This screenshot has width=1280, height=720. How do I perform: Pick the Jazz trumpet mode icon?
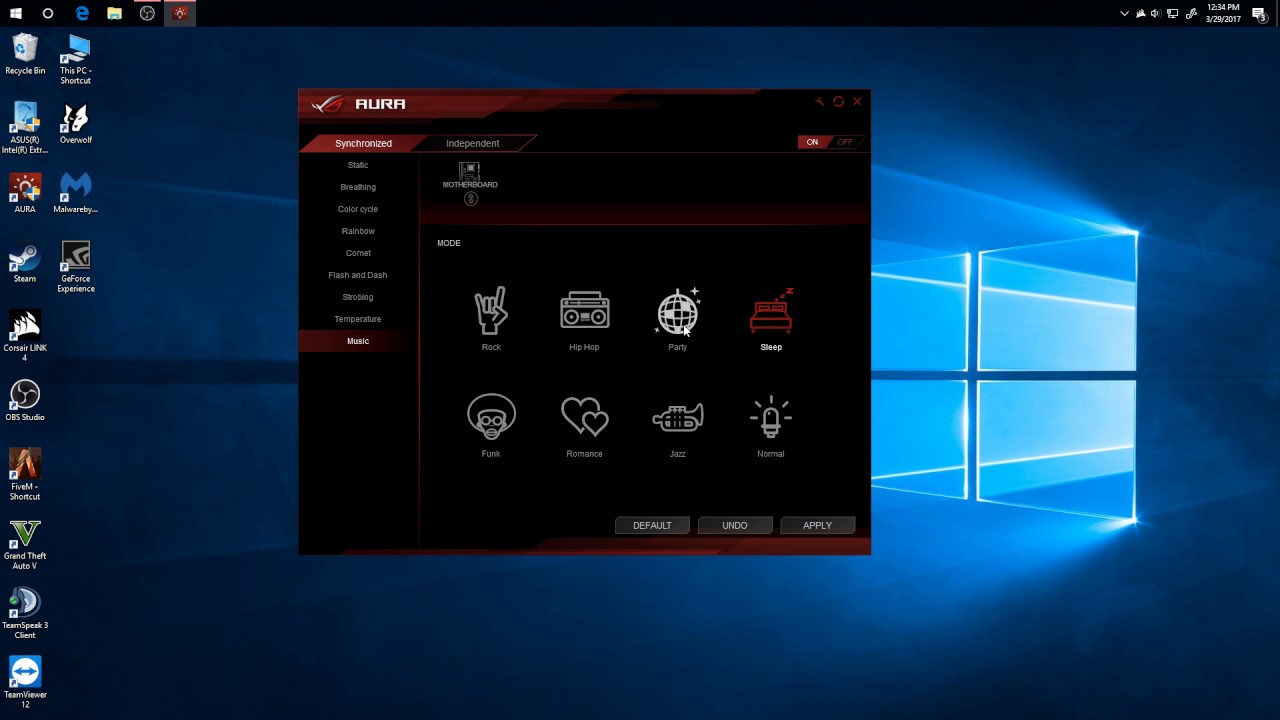point(677,417)
